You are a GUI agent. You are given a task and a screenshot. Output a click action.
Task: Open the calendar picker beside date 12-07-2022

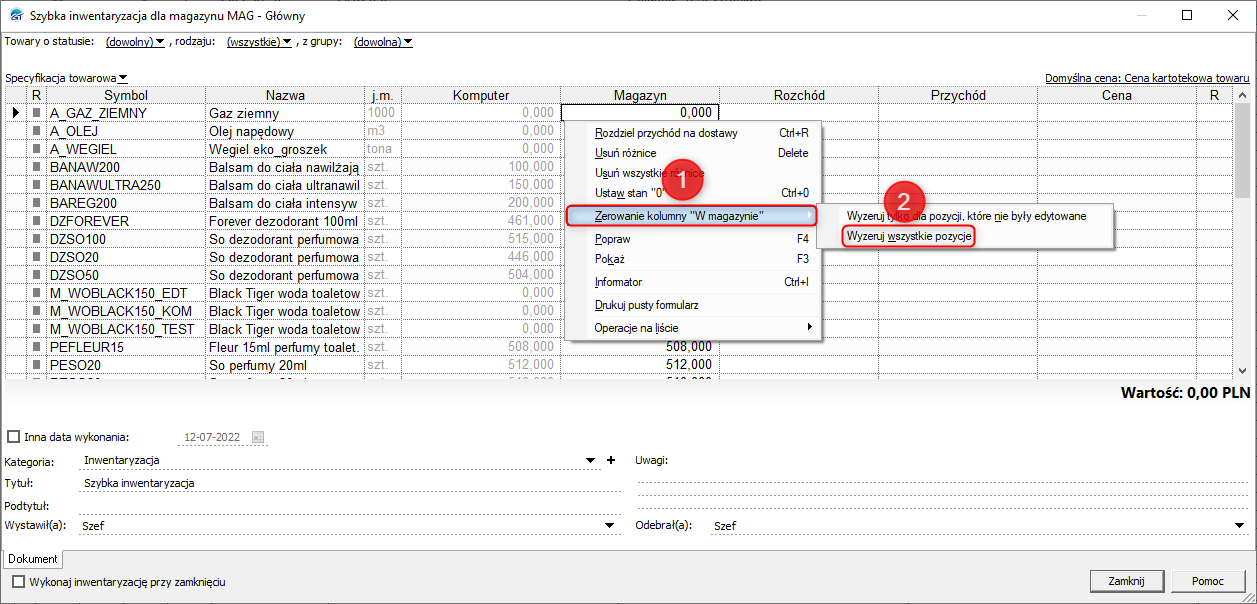(x=257, y=437)
